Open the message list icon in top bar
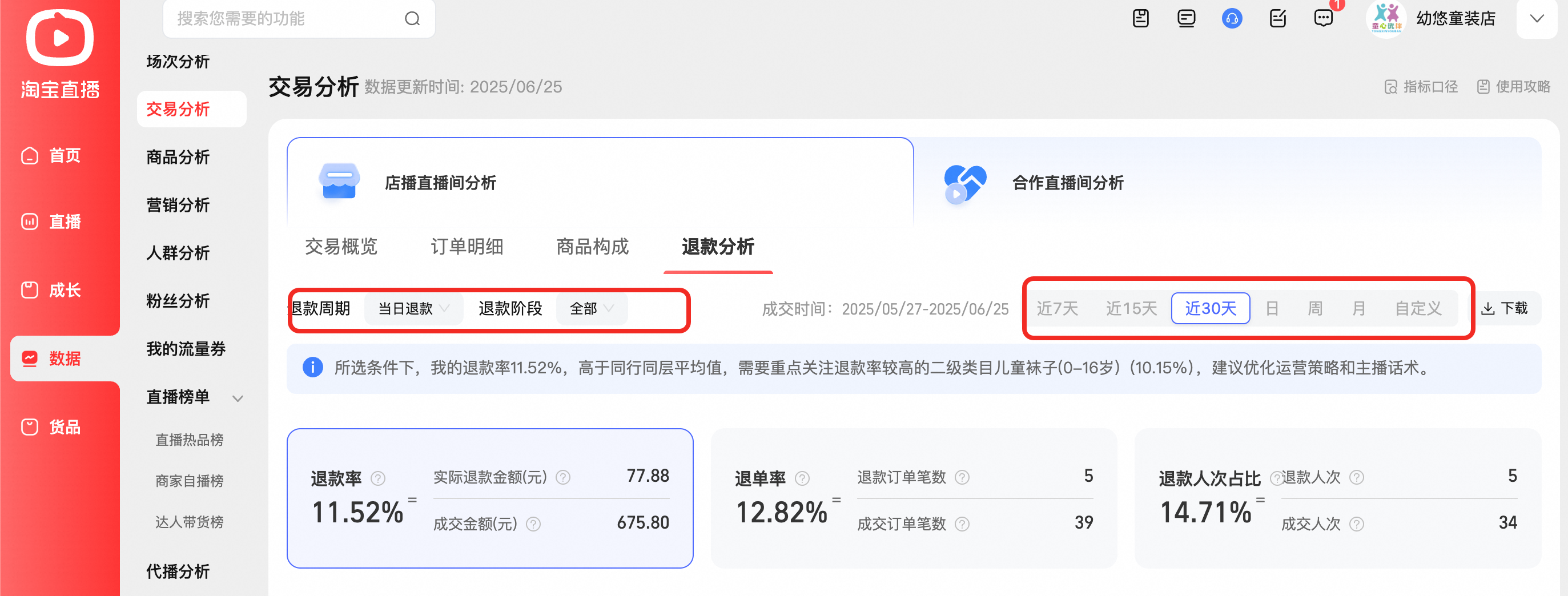 click(1186, 18)
